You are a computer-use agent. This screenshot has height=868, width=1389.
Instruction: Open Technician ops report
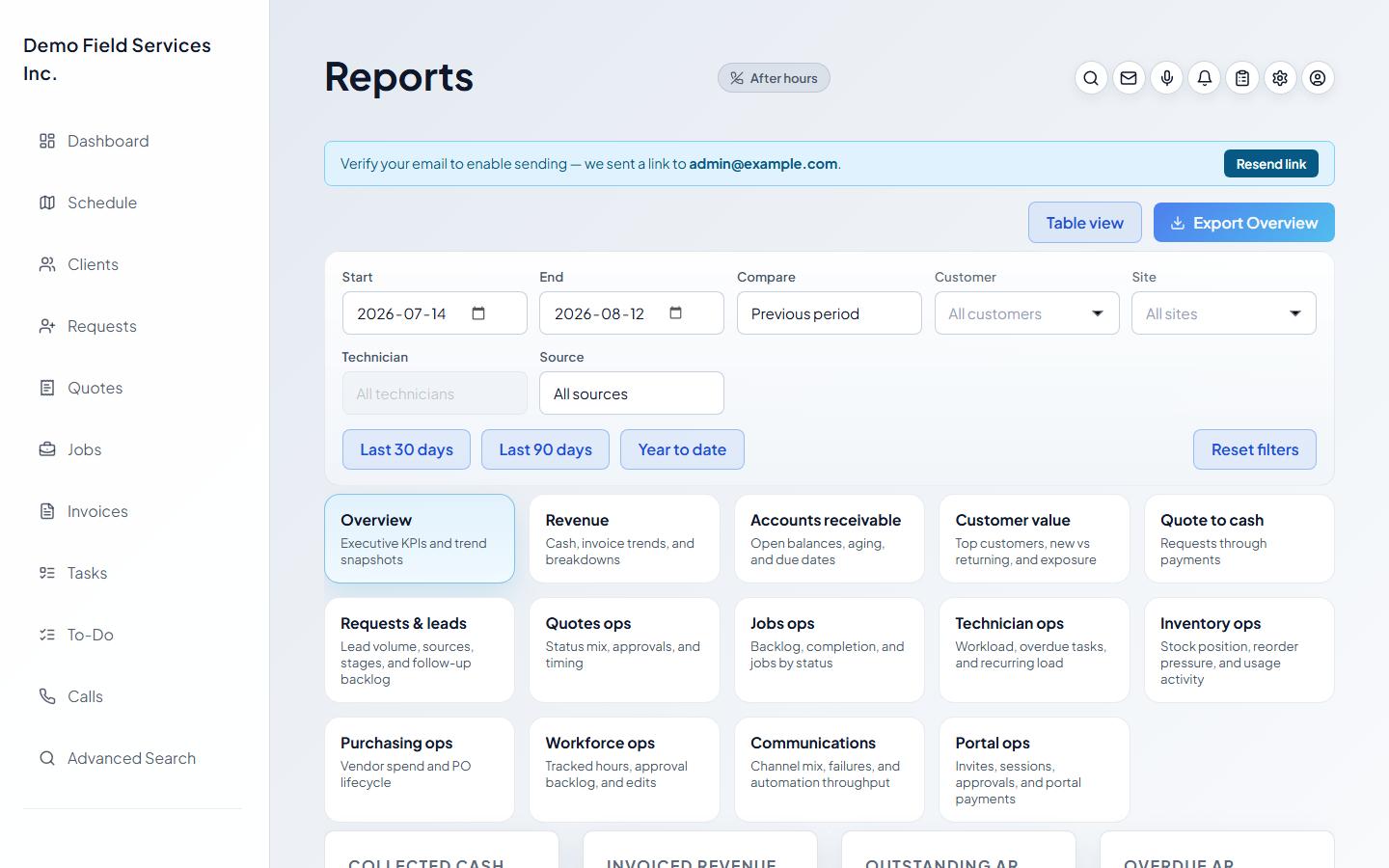tap(1034, 650)
